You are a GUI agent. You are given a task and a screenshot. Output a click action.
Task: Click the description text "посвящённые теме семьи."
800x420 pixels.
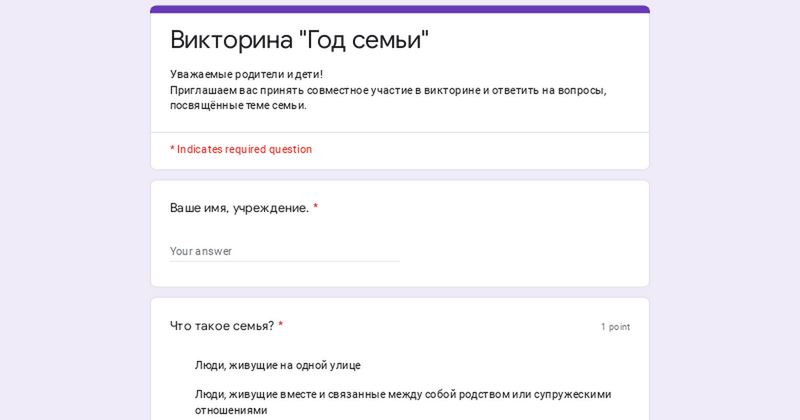[238, 105]
